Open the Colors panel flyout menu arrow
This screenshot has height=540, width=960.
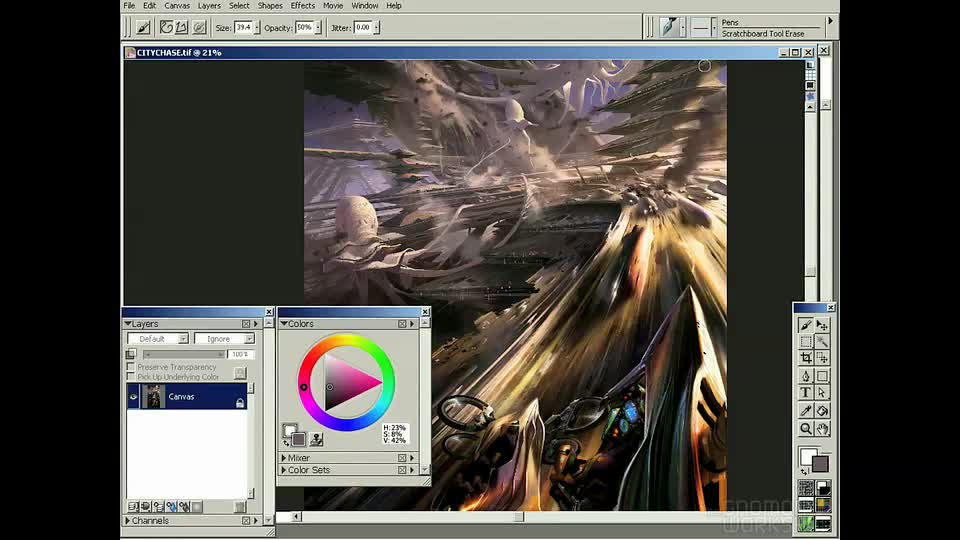[412, 324]
